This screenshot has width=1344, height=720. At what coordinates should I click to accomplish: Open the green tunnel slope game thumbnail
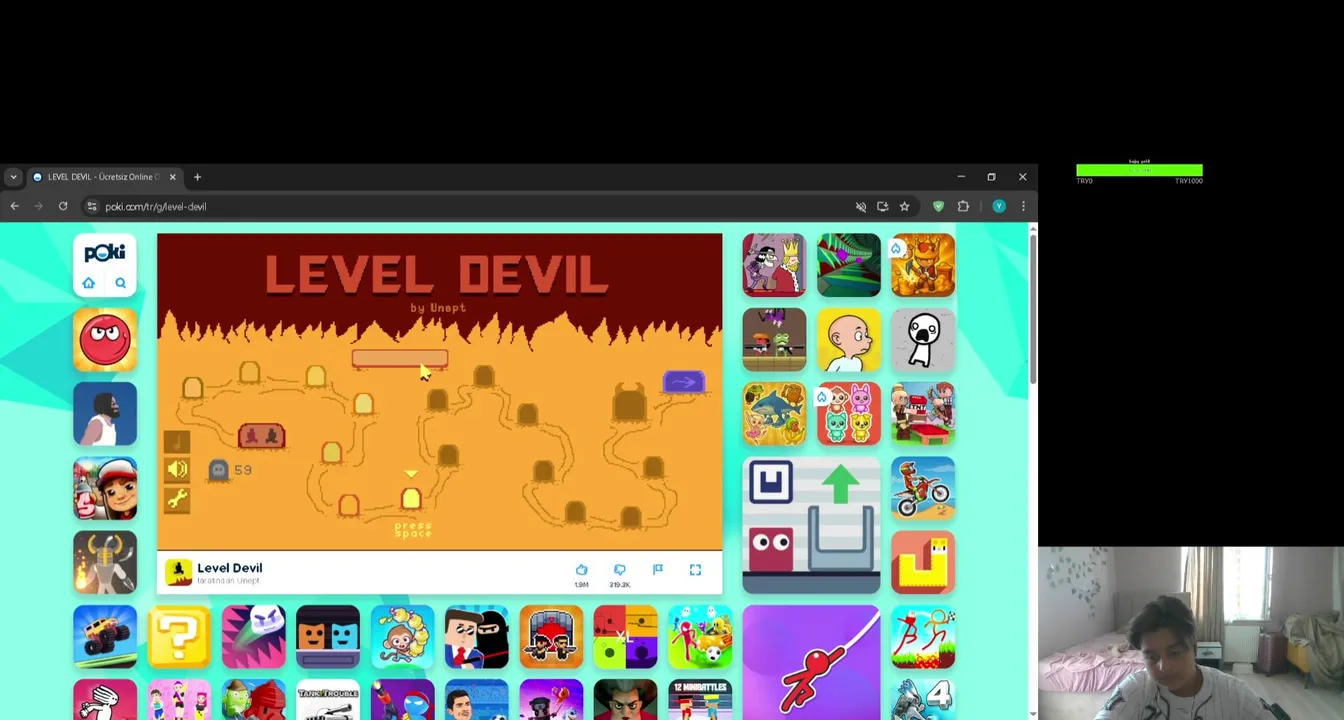point(849,265)
